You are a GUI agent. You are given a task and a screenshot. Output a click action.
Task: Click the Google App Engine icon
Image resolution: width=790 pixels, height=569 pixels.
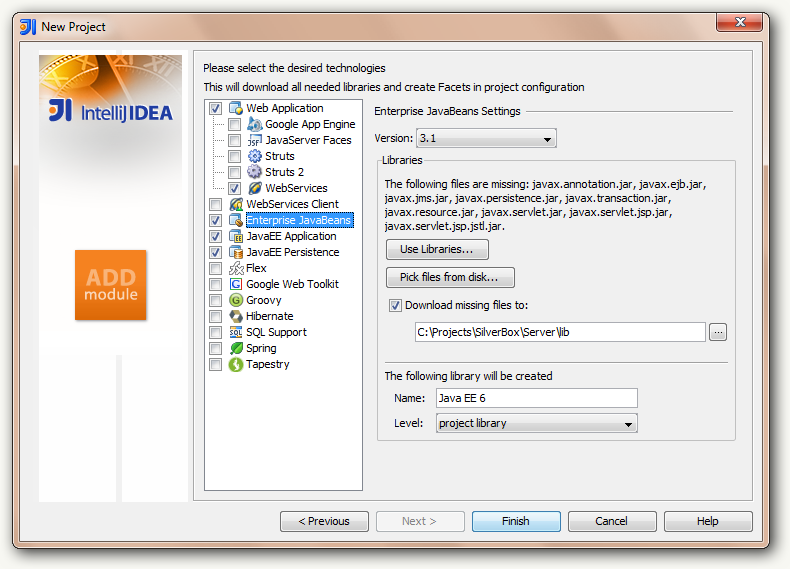(x=255, y=124)
